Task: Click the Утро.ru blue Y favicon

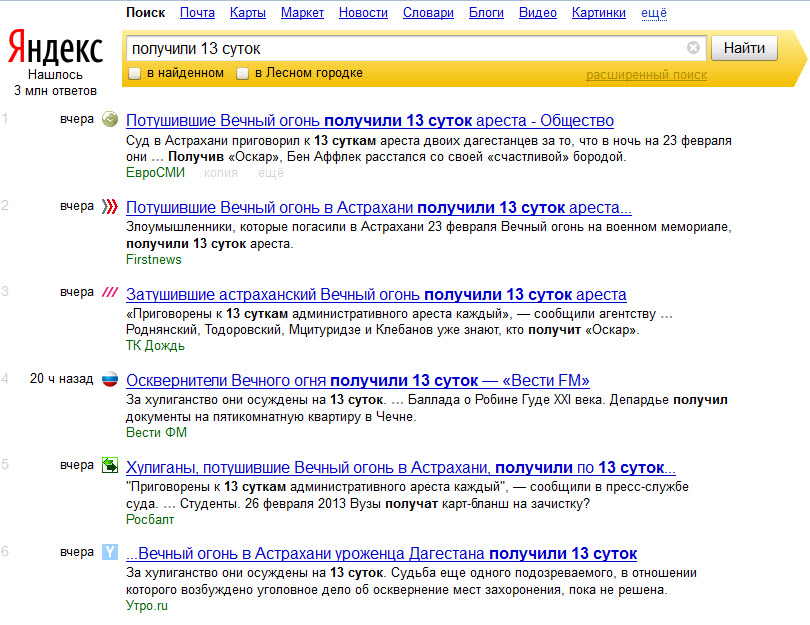Action: (110, 552)
